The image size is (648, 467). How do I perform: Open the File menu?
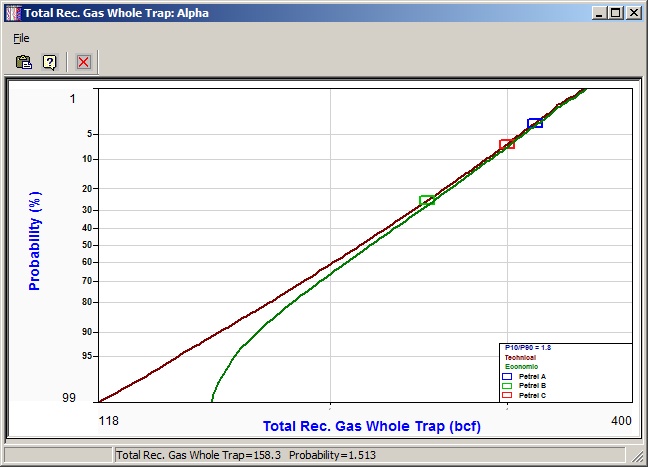(x=21, y=38)
